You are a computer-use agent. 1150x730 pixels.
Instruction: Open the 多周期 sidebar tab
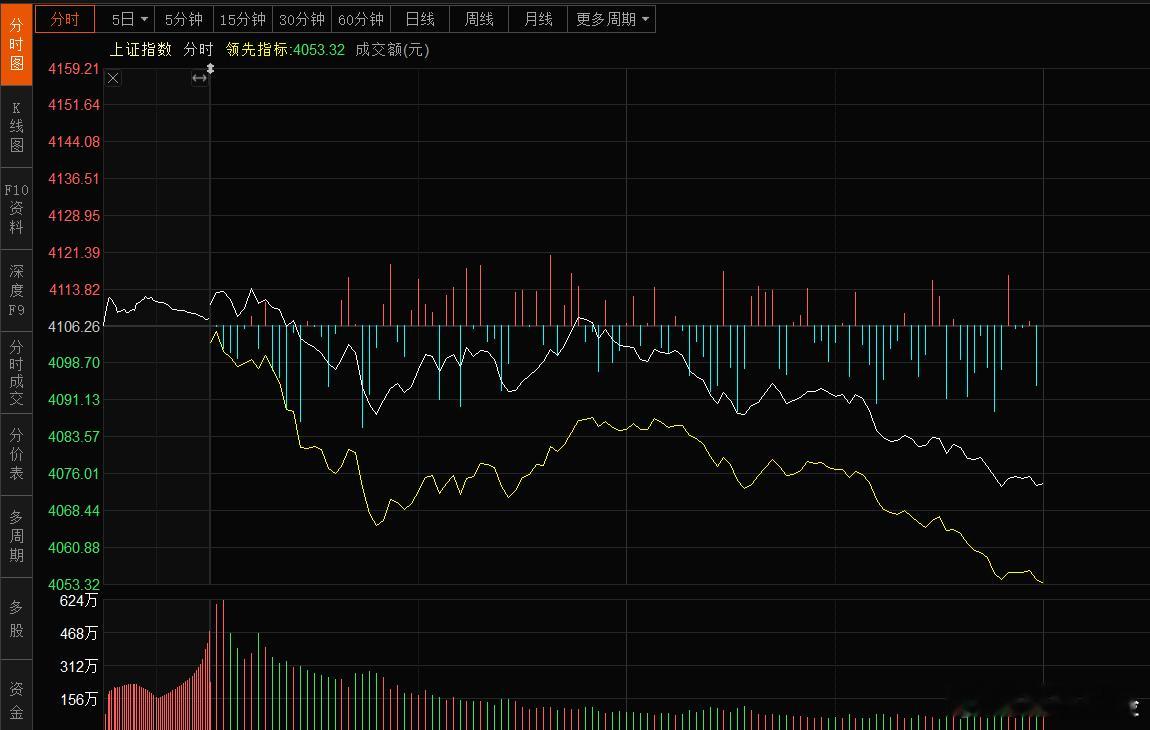(16, 536)
